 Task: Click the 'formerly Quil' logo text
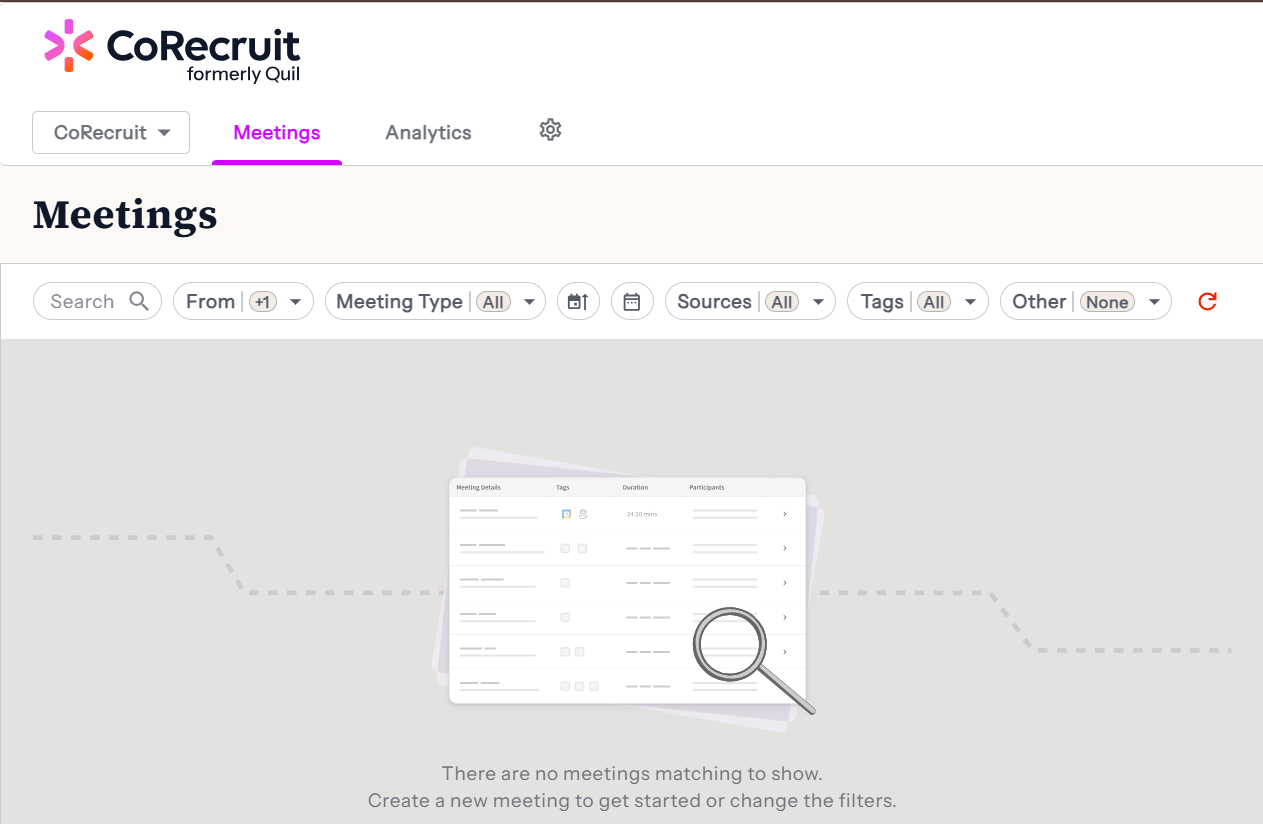point(243,75)
